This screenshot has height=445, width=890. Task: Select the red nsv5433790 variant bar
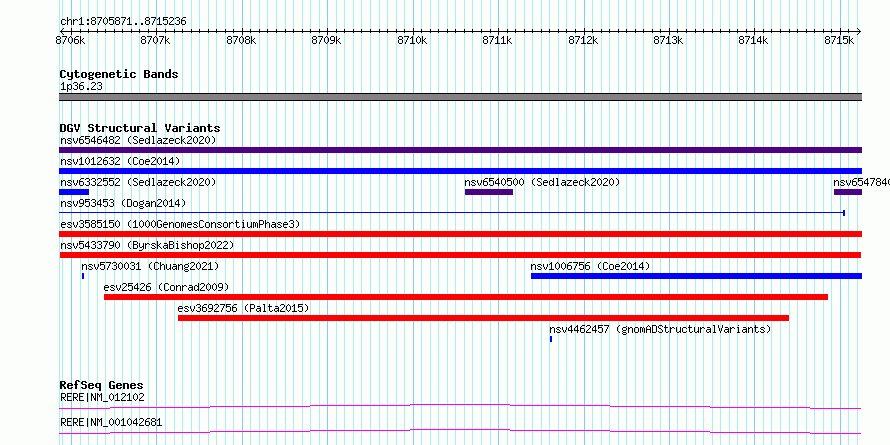[460, 255]
